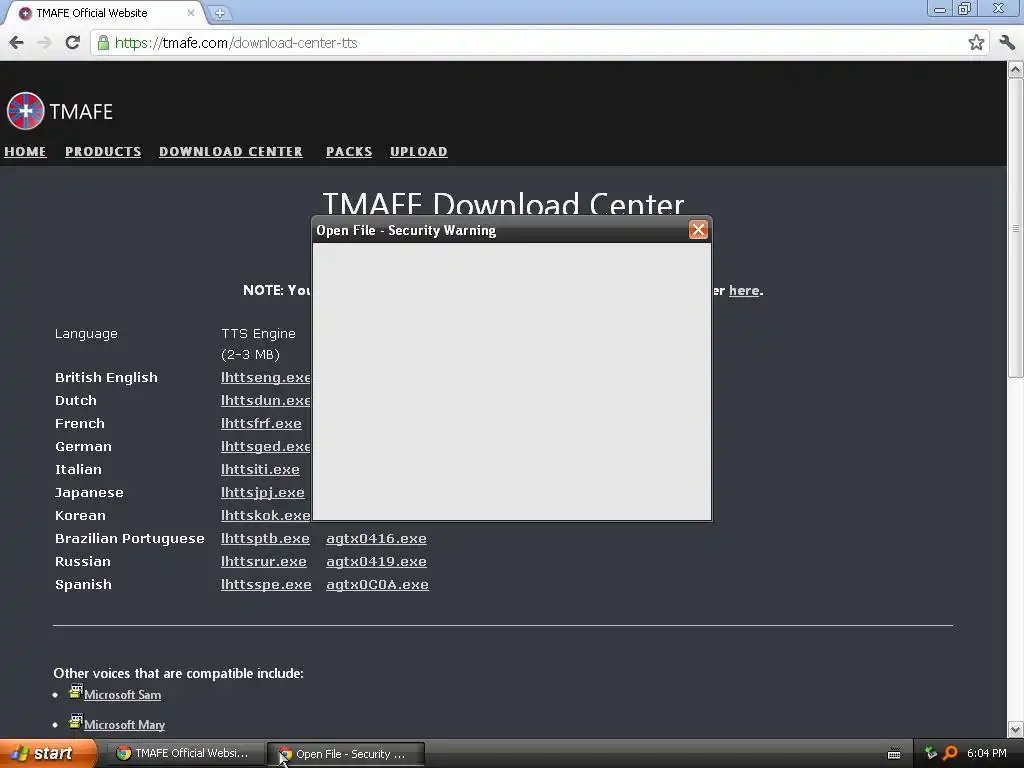Image resolution: width=1024 pixels, height=768 pixels.
Task: Open PRODUCTS in the site navigation
Action: click(x=103, y=152)
